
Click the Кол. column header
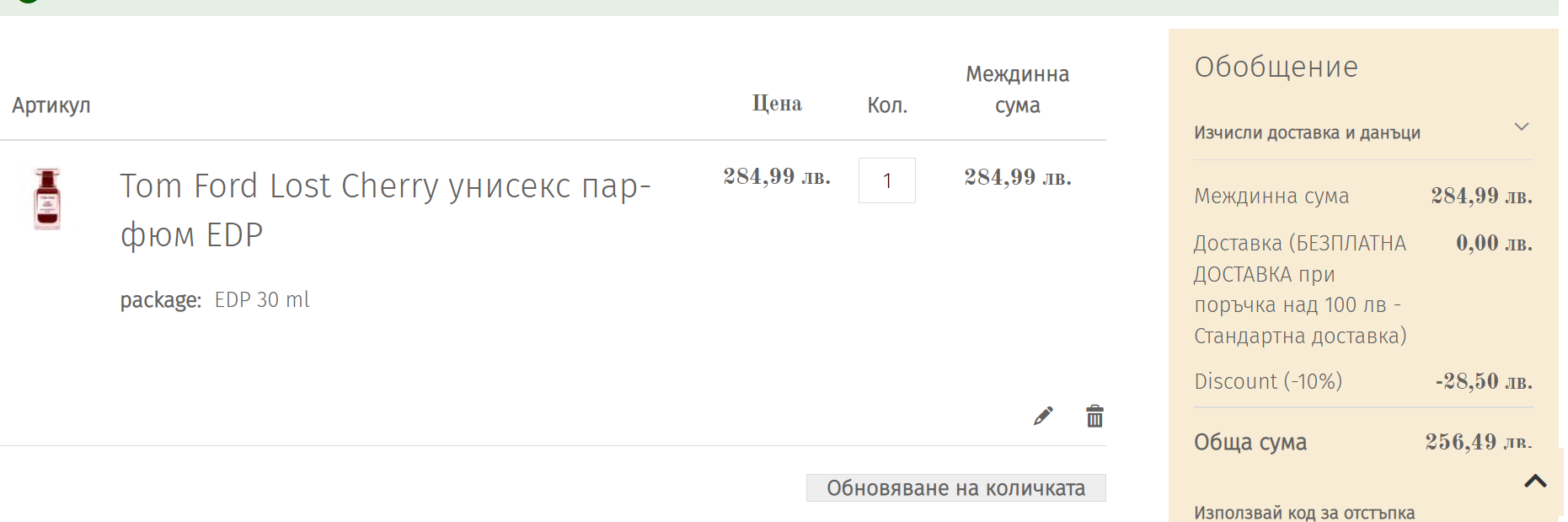click(887, 105)
